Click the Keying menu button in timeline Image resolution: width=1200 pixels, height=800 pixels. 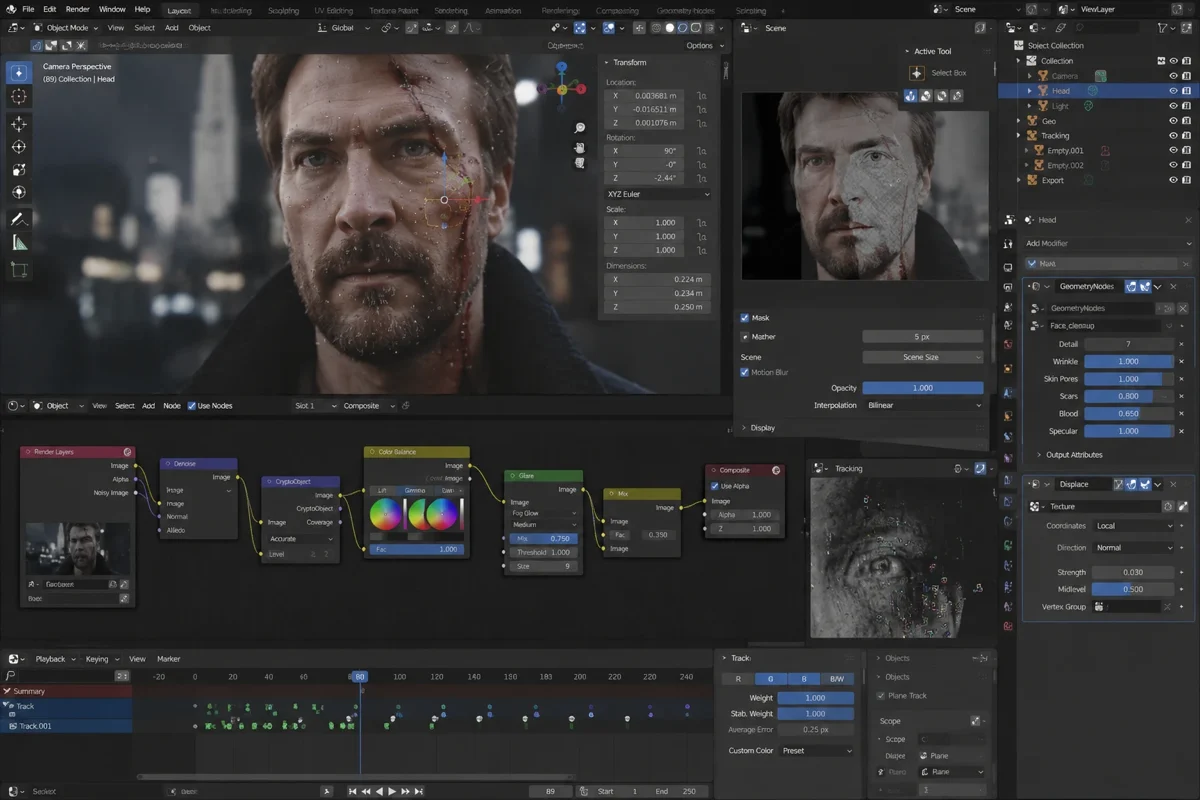[101, 659]
